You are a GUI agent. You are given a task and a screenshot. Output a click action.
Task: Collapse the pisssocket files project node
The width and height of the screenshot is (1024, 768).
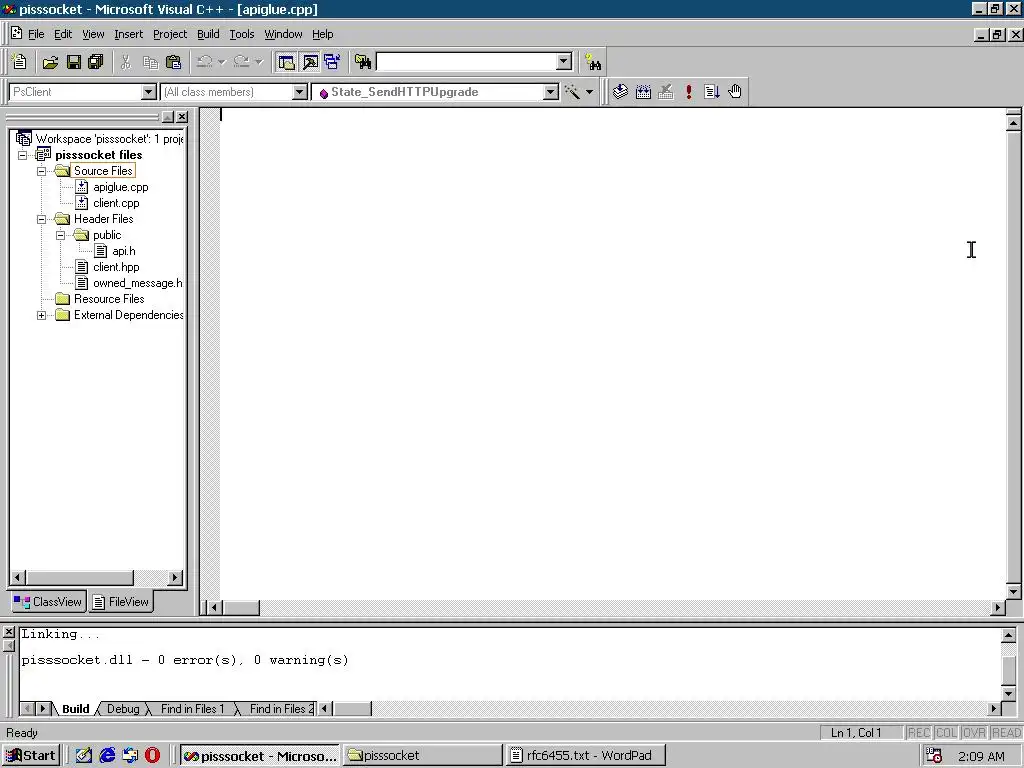[23, 155]
